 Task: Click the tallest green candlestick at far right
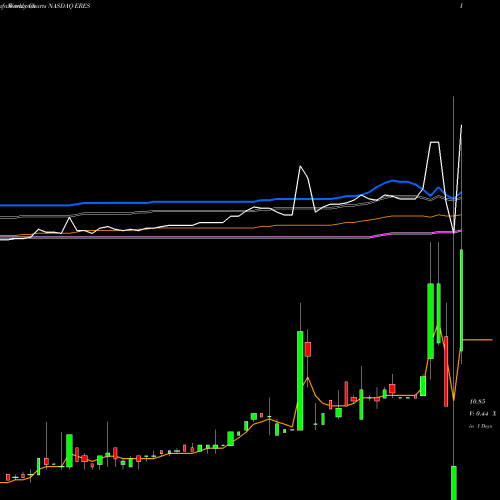462,300
